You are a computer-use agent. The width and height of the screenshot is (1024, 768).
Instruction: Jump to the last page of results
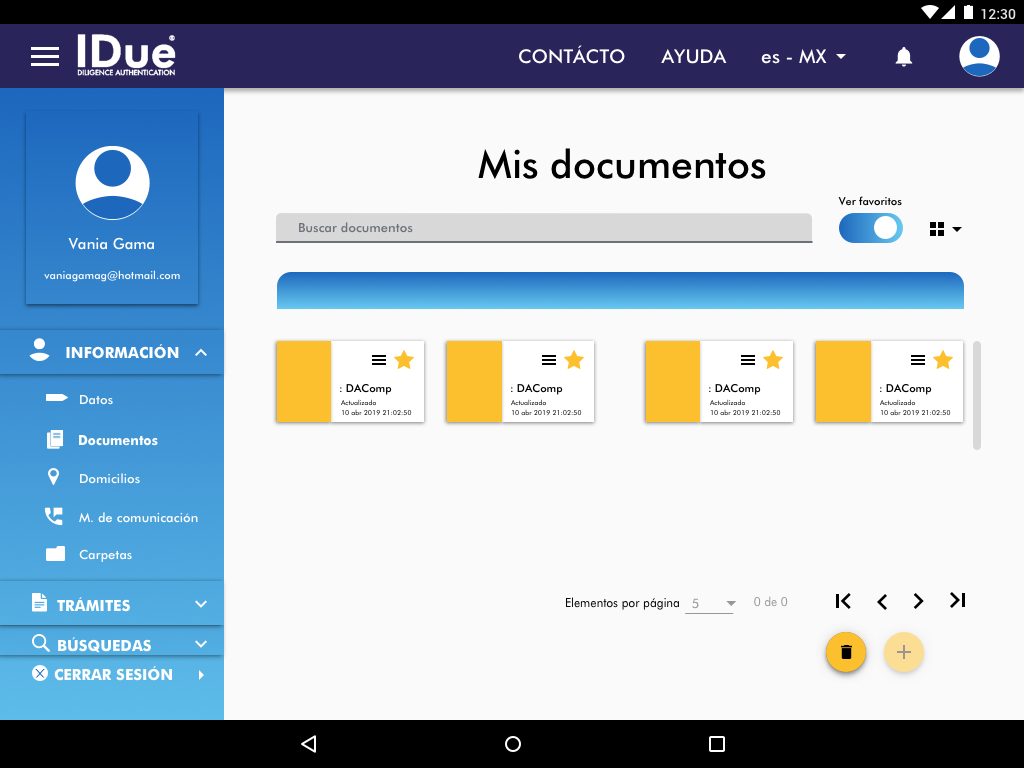(957, 601)
